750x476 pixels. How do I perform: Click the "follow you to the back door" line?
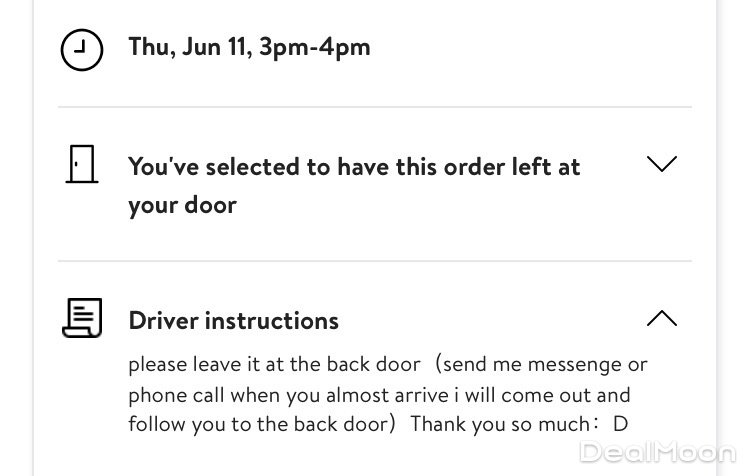pos(256,423)
